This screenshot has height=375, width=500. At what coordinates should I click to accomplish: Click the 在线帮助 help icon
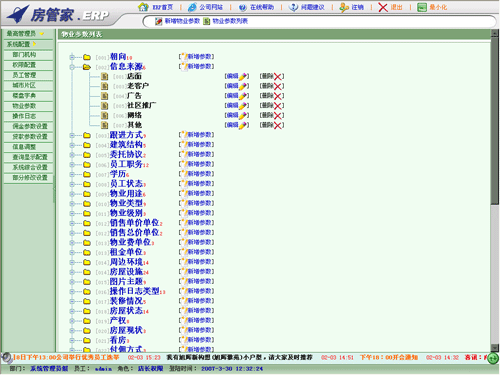[243, 7]
